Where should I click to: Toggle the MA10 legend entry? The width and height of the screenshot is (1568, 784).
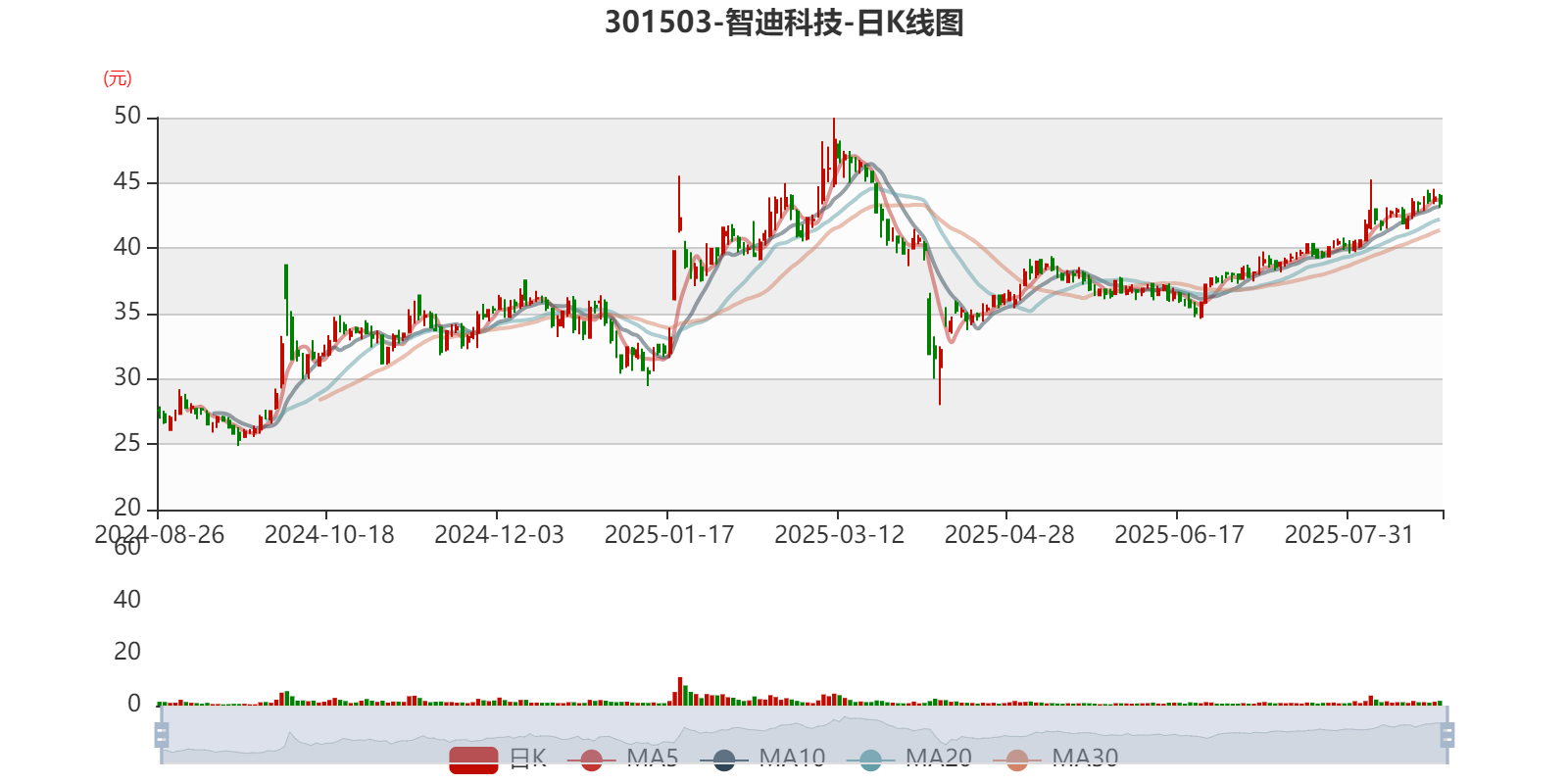coord(762,759)
